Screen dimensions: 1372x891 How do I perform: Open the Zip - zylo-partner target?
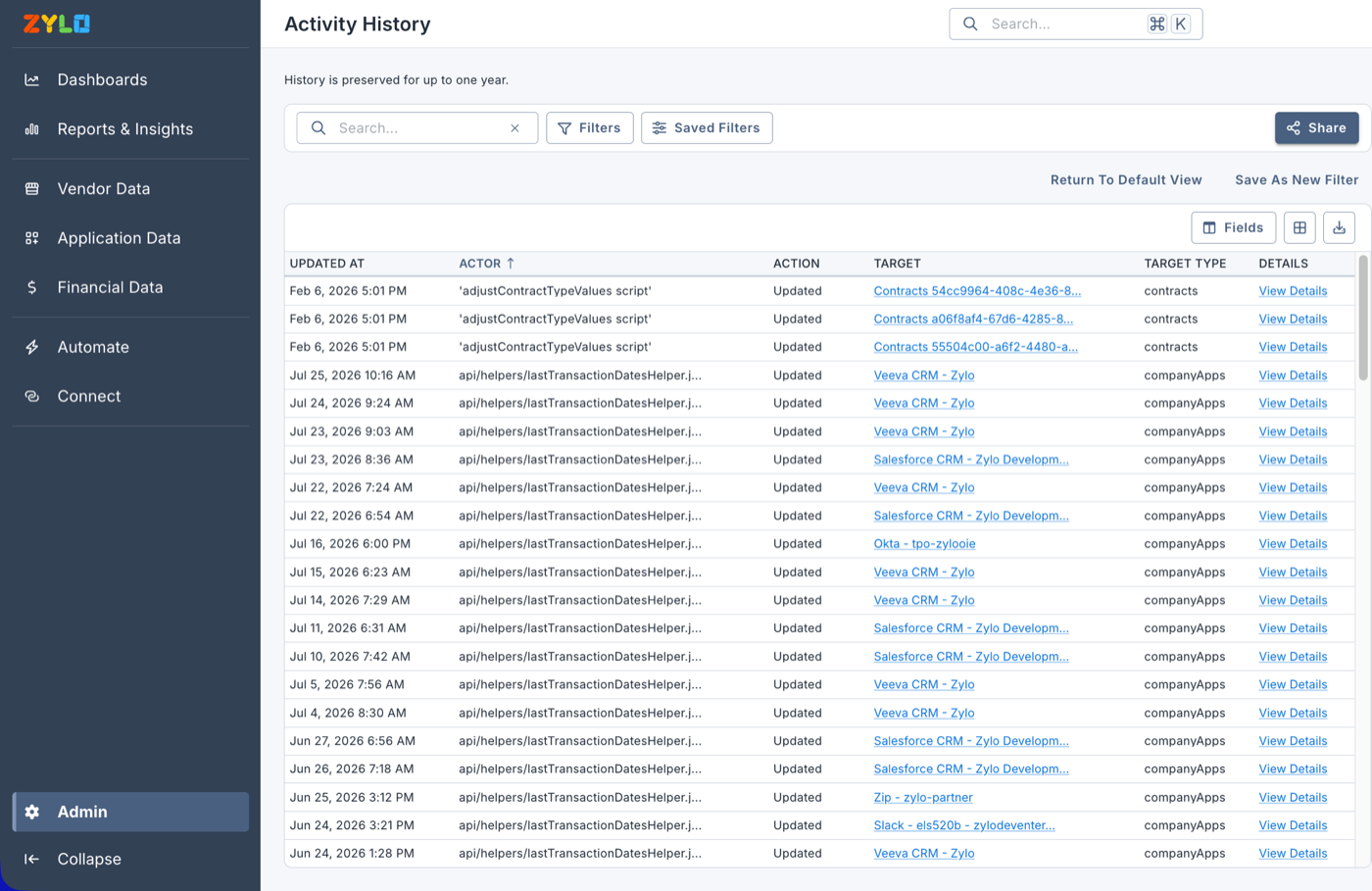click(923, 797)
